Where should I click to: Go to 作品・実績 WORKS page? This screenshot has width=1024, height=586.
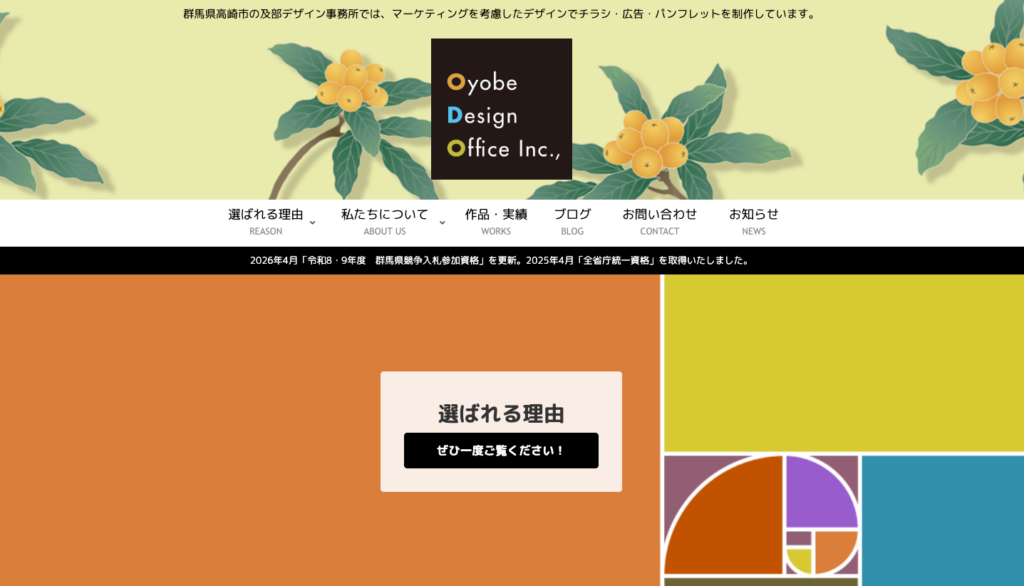[496, 222]
